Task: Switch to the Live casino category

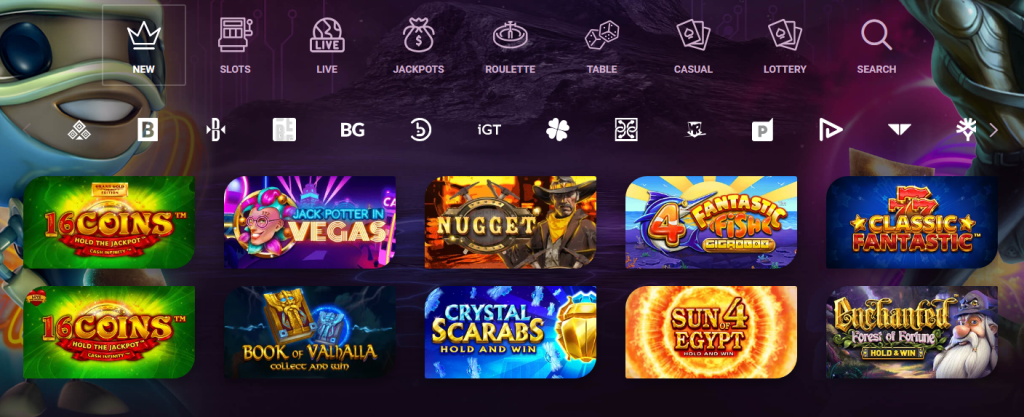Action: tap(327, 46)
